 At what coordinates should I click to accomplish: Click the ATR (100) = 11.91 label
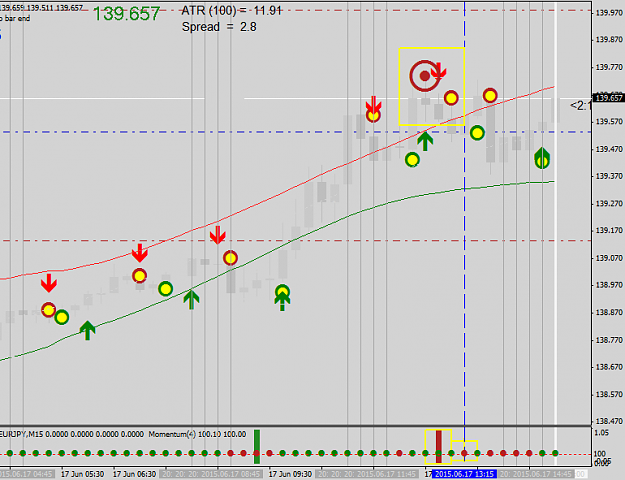[x=232, y=10]
